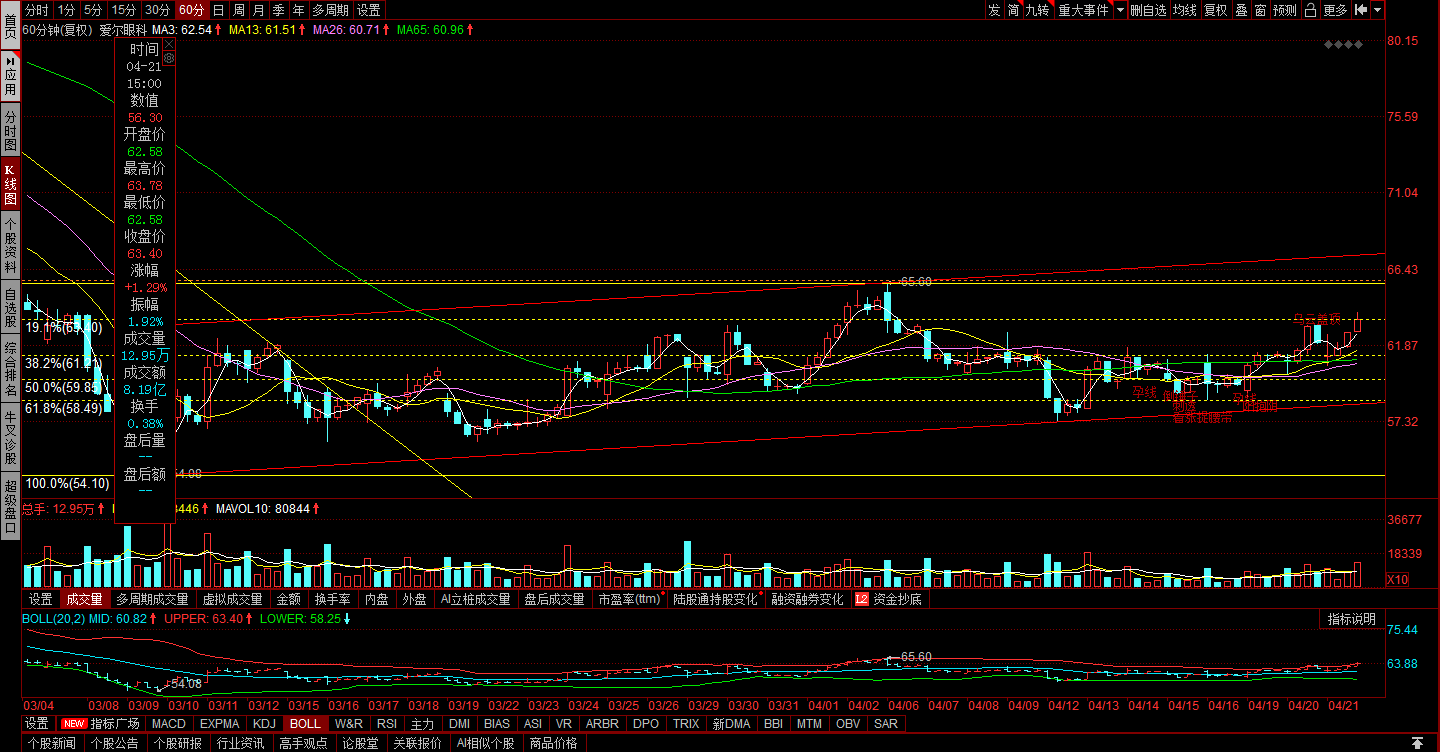Switch to 15分 period
1440x752 pixels.
[x=124, y=10]
